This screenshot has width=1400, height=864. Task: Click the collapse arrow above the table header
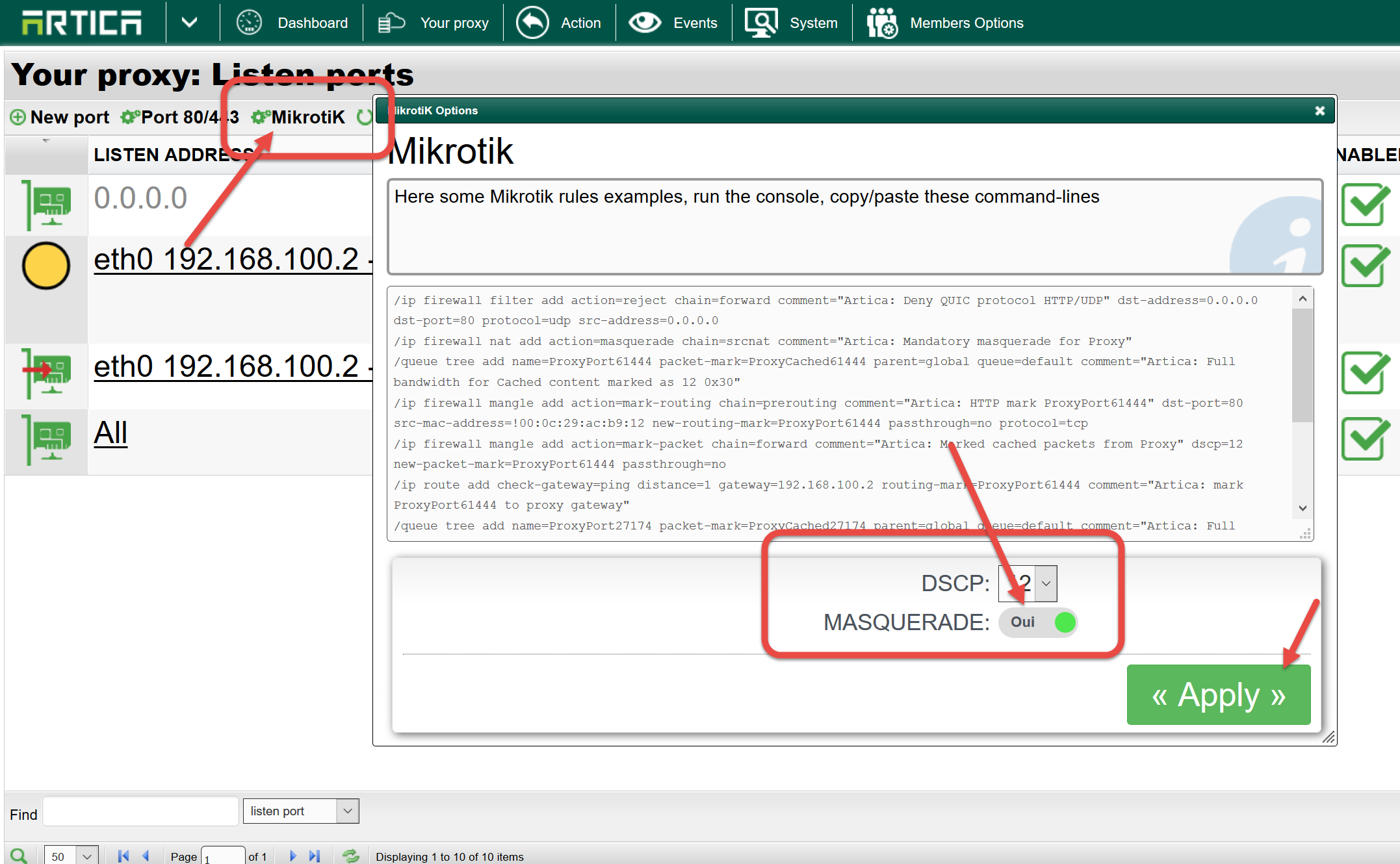click(x=46, y=140)
